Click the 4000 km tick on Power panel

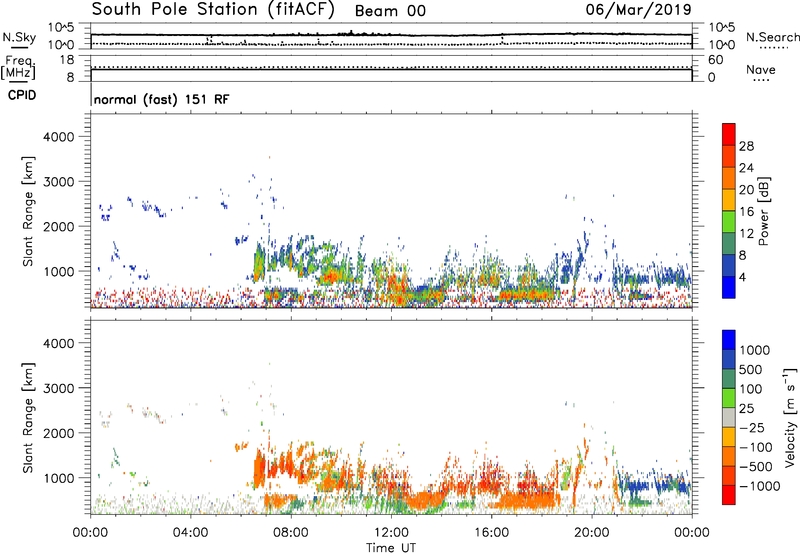pyautogui.click(x=59, y=137)
